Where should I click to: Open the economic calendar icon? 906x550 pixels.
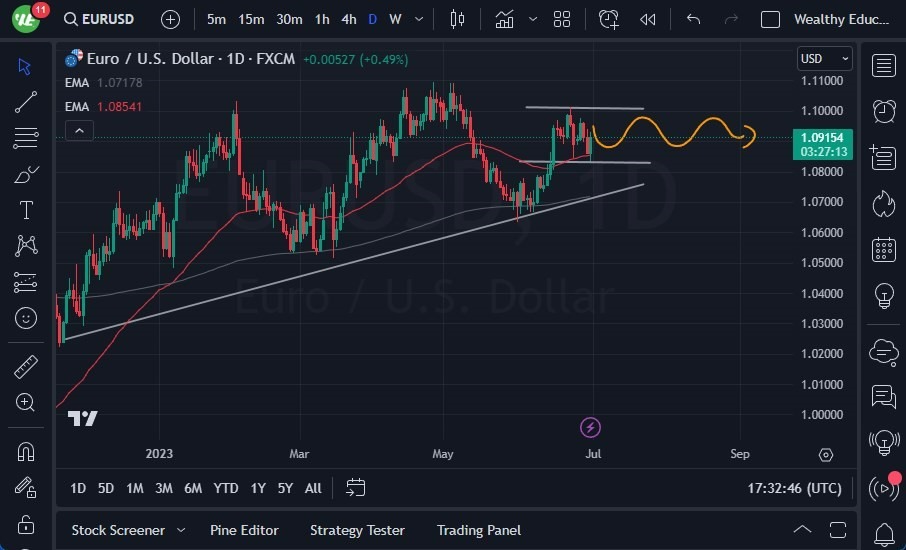pos(883,249)
